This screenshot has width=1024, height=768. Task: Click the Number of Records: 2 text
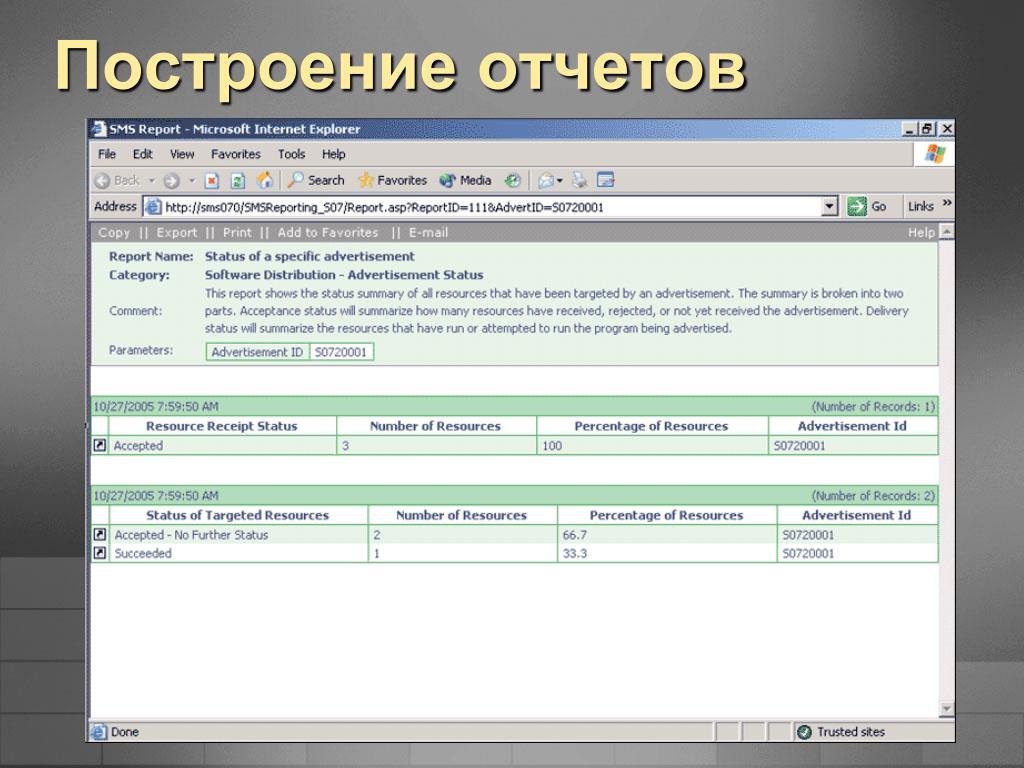873,496
